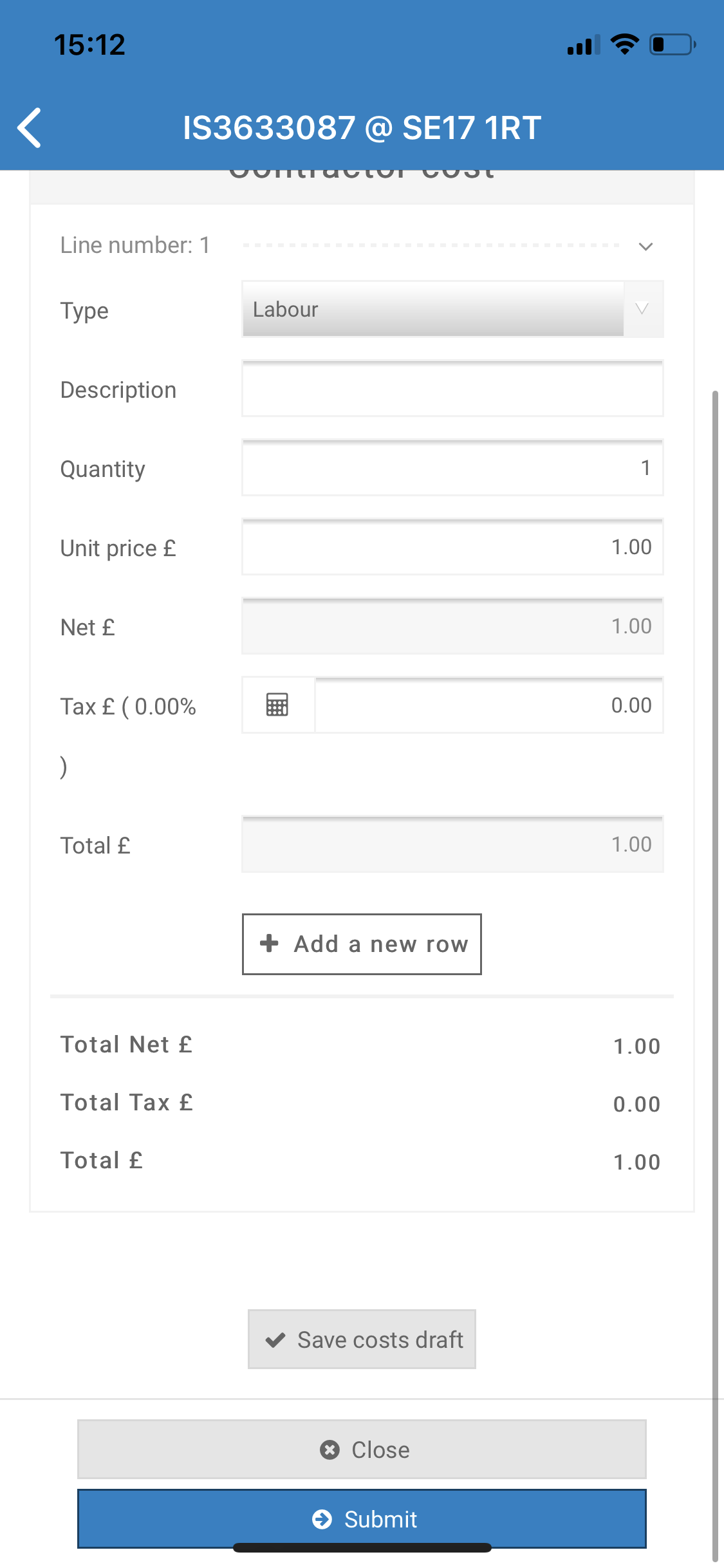The width and height of the screenshot is (724, 1568).
Task: Open the calculator for the Tax field
Action: tap(277, 705)
